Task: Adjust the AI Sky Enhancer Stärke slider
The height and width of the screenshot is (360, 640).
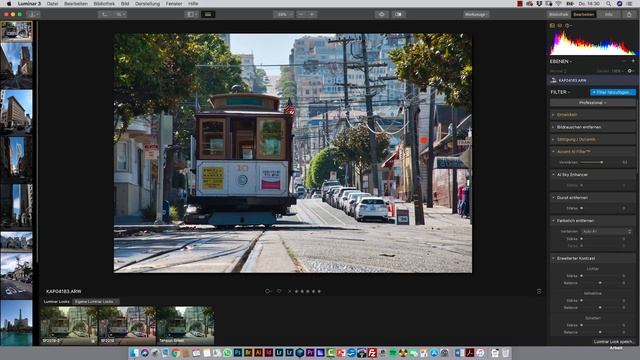Action: (x=581, y=185)
